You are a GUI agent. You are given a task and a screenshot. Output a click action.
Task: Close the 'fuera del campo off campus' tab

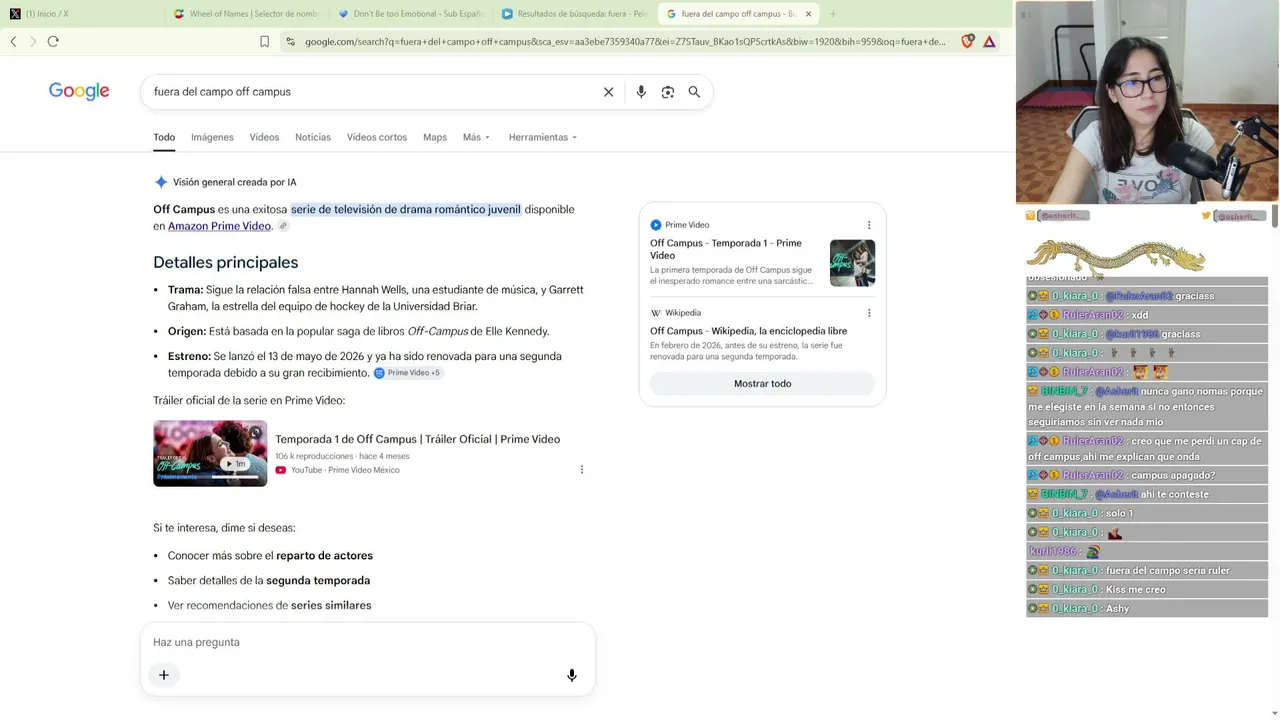click(x=808, y=14)
